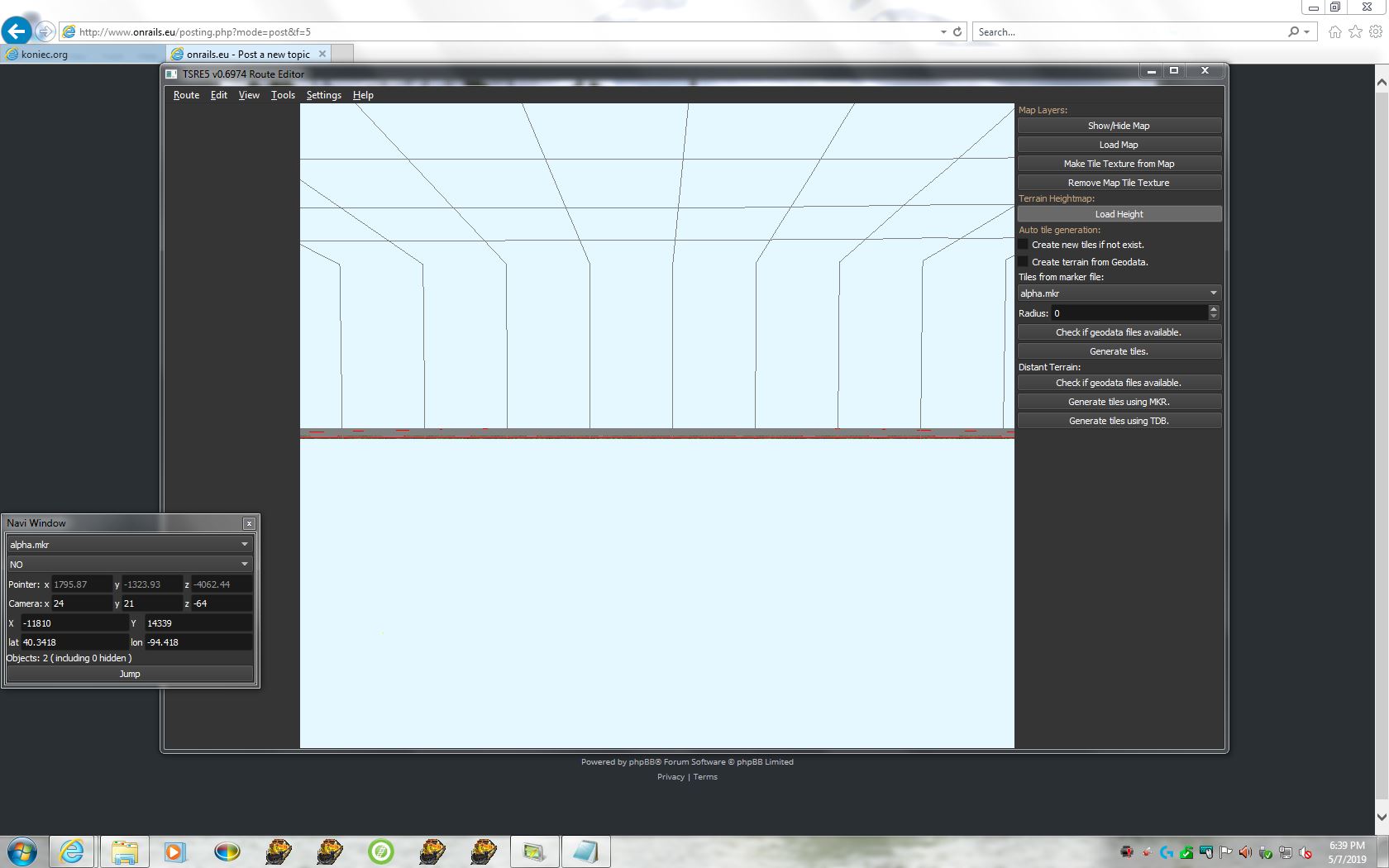Screen dimensions: 1389x868
Task: Open Action Center flag tray icon
Action: 1225,852
